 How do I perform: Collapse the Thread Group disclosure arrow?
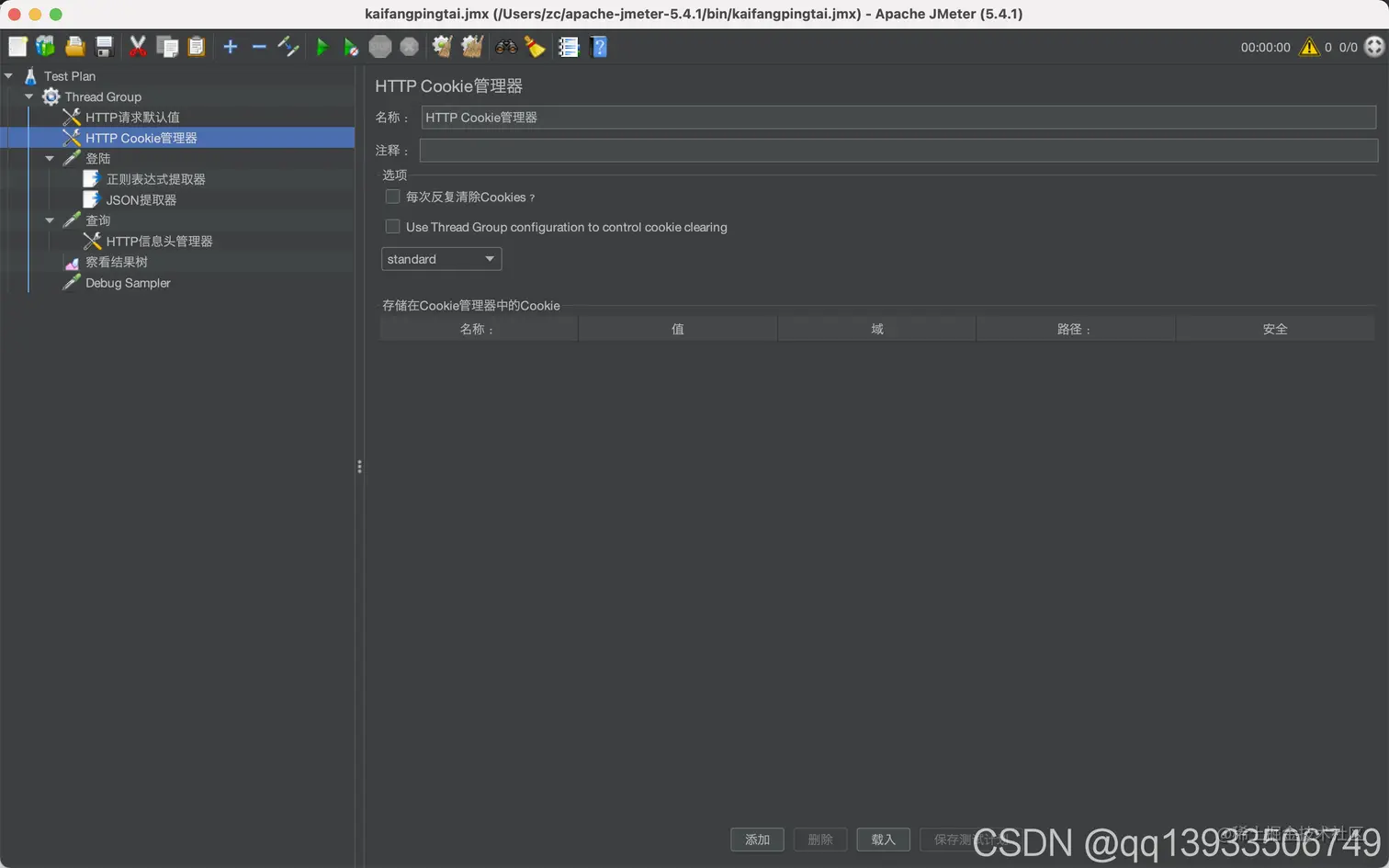tap(28, 96)
